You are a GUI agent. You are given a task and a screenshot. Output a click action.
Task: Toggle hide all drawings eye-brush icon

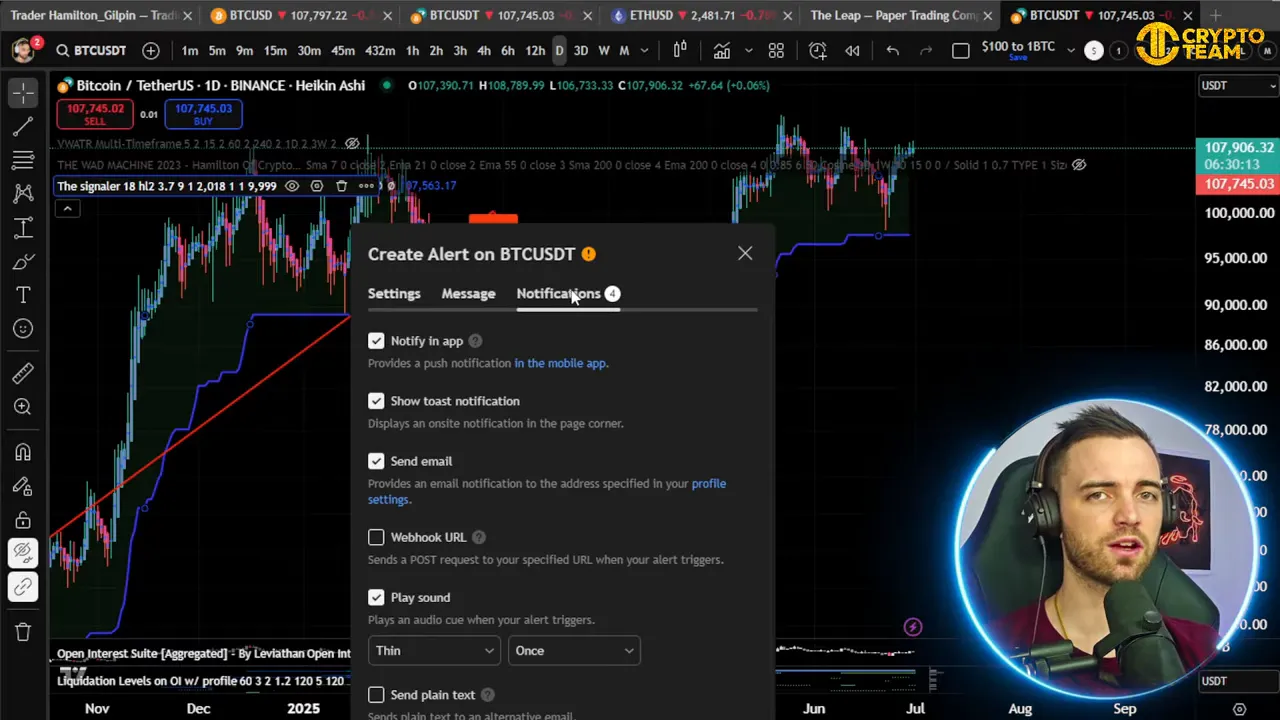coord(23,553)
